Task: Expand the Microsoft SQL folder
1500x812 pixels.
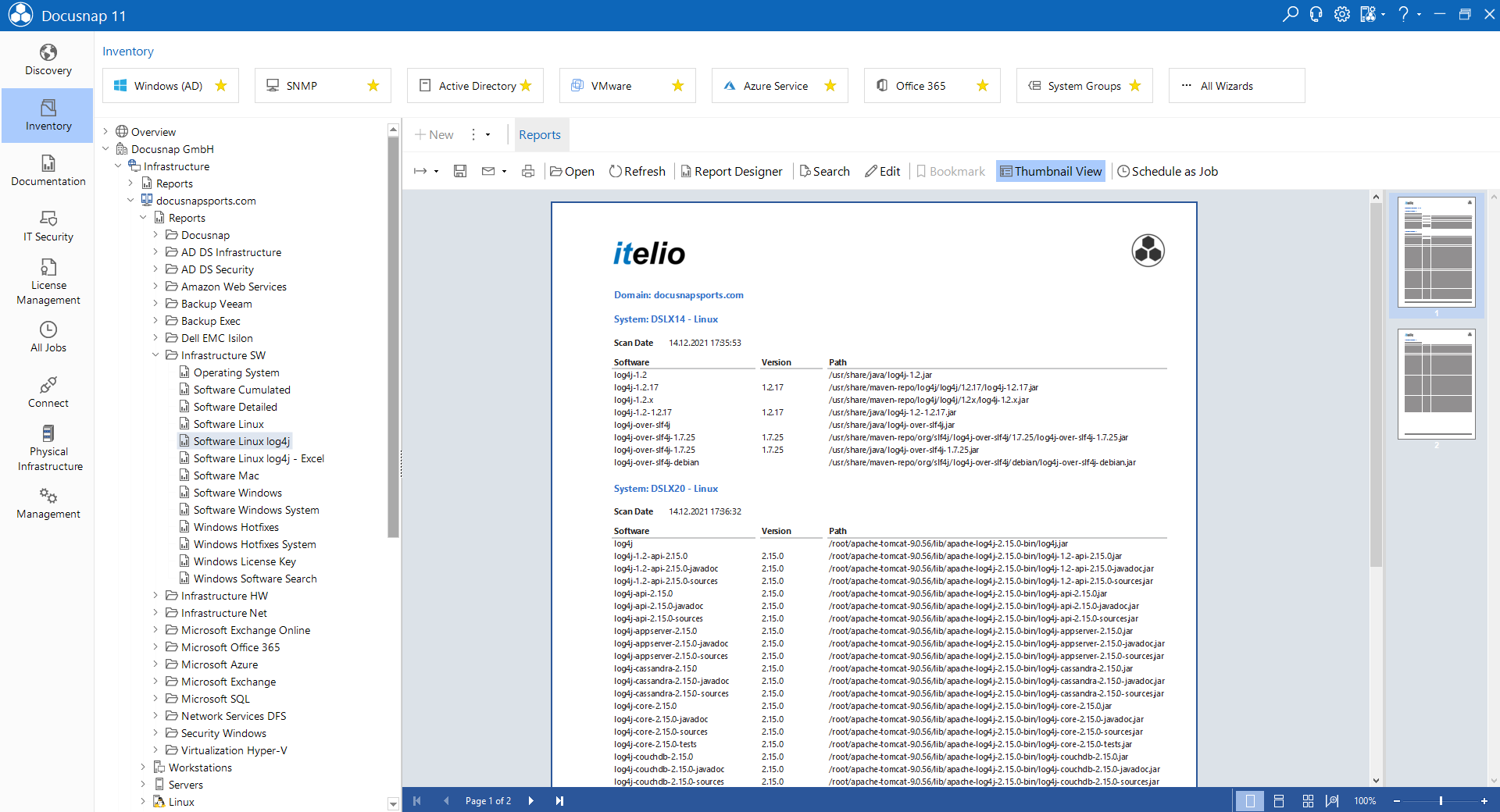Action: coord(155,698)
